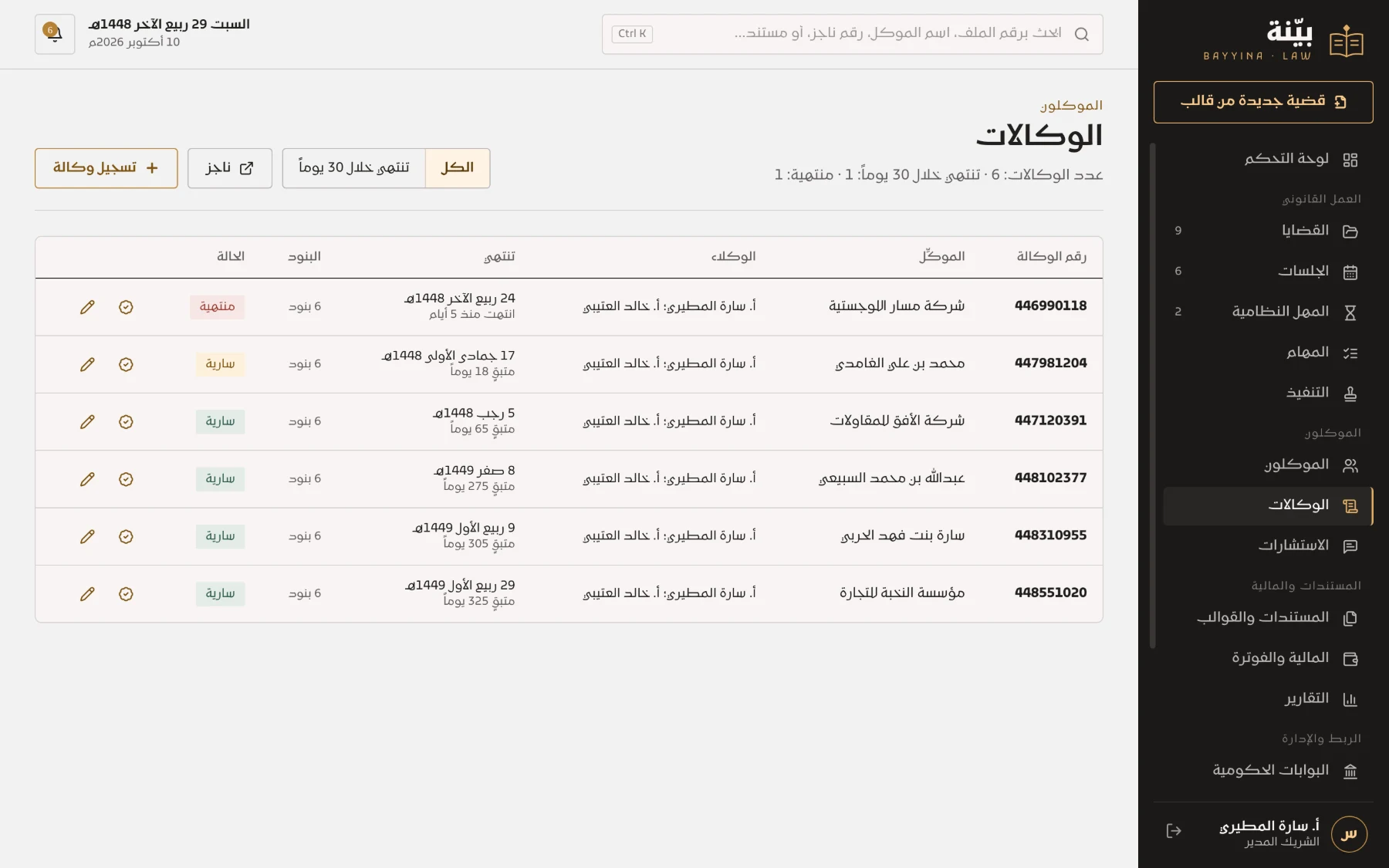Click the تسجيل وكالة button
Screen dimensions: 1389x868
(x=106, y=168)
